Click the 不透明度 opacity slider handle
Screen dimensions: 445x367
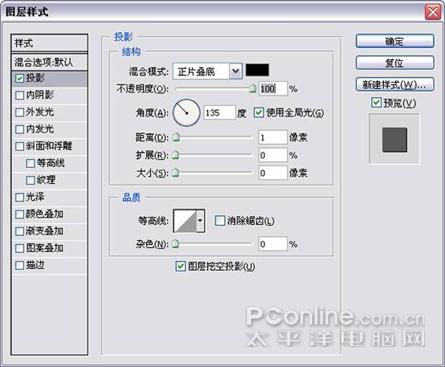coord(253,88)
